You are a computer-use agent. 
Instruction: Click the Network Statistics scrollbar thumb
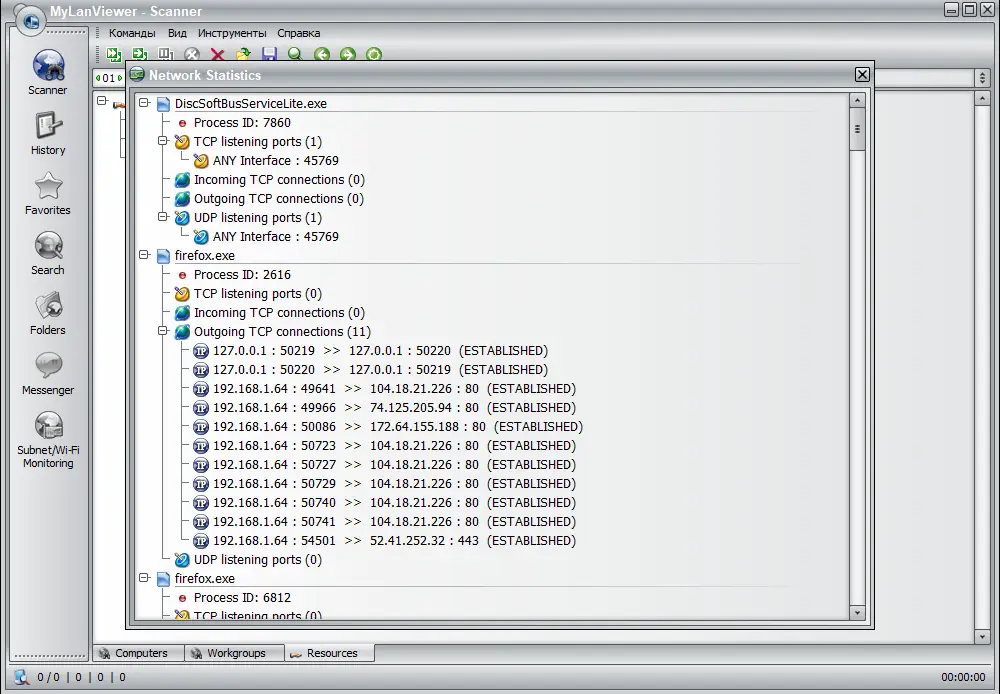[x=857, y=129]
